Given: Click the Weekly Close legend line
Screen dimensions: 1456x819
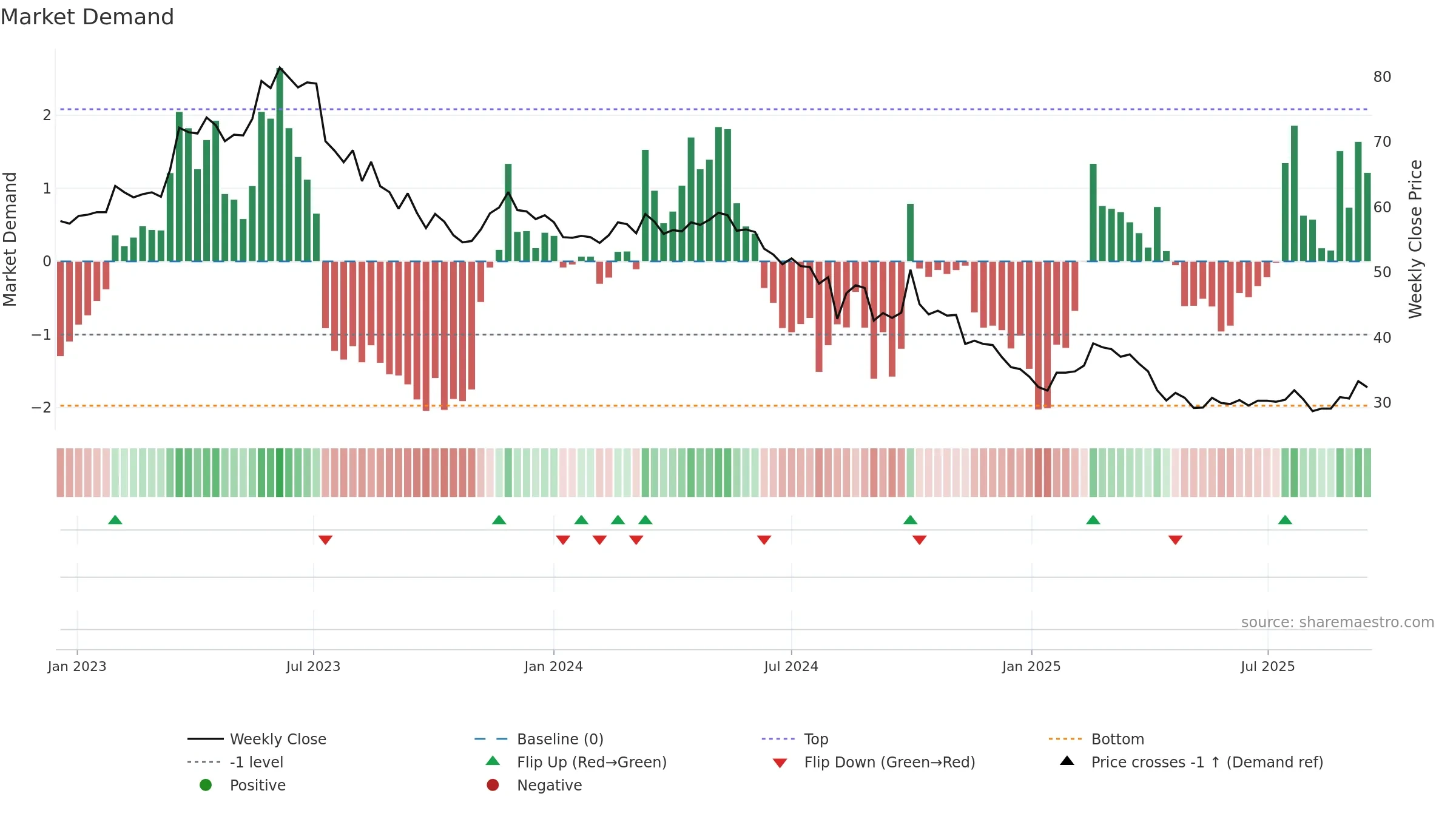Looking at the screenshot, I should tap(205, 739).
